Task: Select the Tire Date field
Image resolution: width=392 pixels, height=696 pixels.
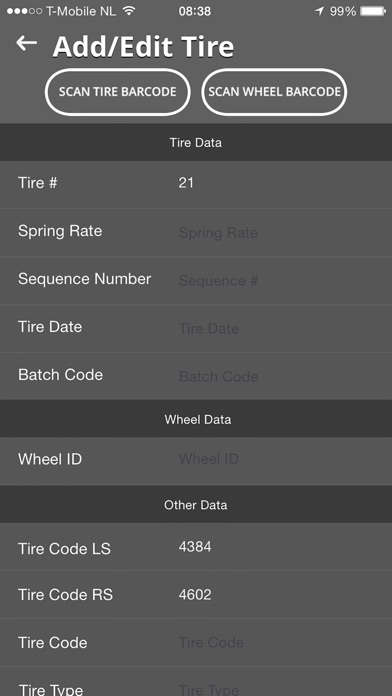Action: [280, 328]
